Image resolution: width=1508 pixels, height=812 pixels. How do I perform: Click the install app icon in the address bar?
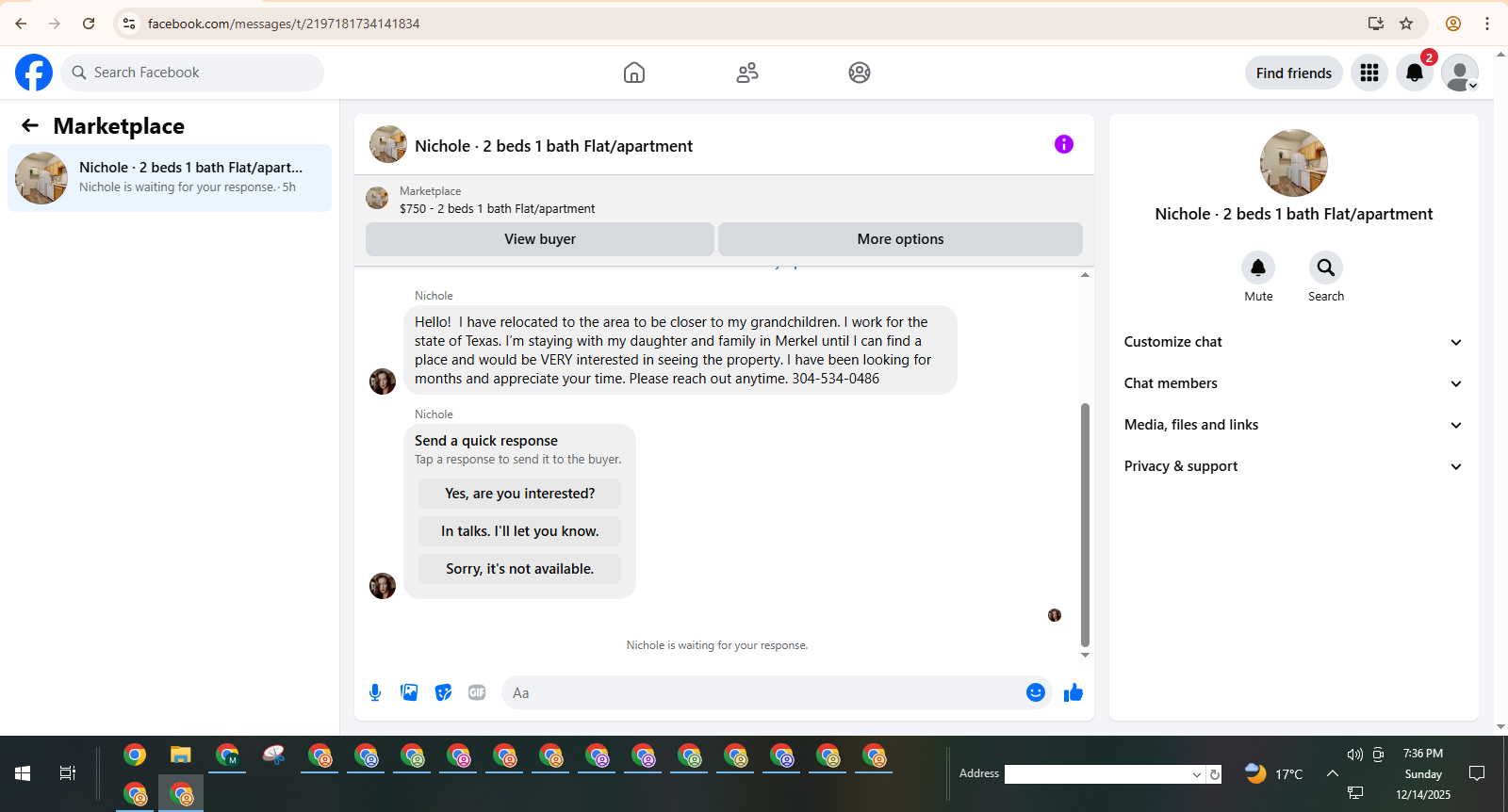1376,24
